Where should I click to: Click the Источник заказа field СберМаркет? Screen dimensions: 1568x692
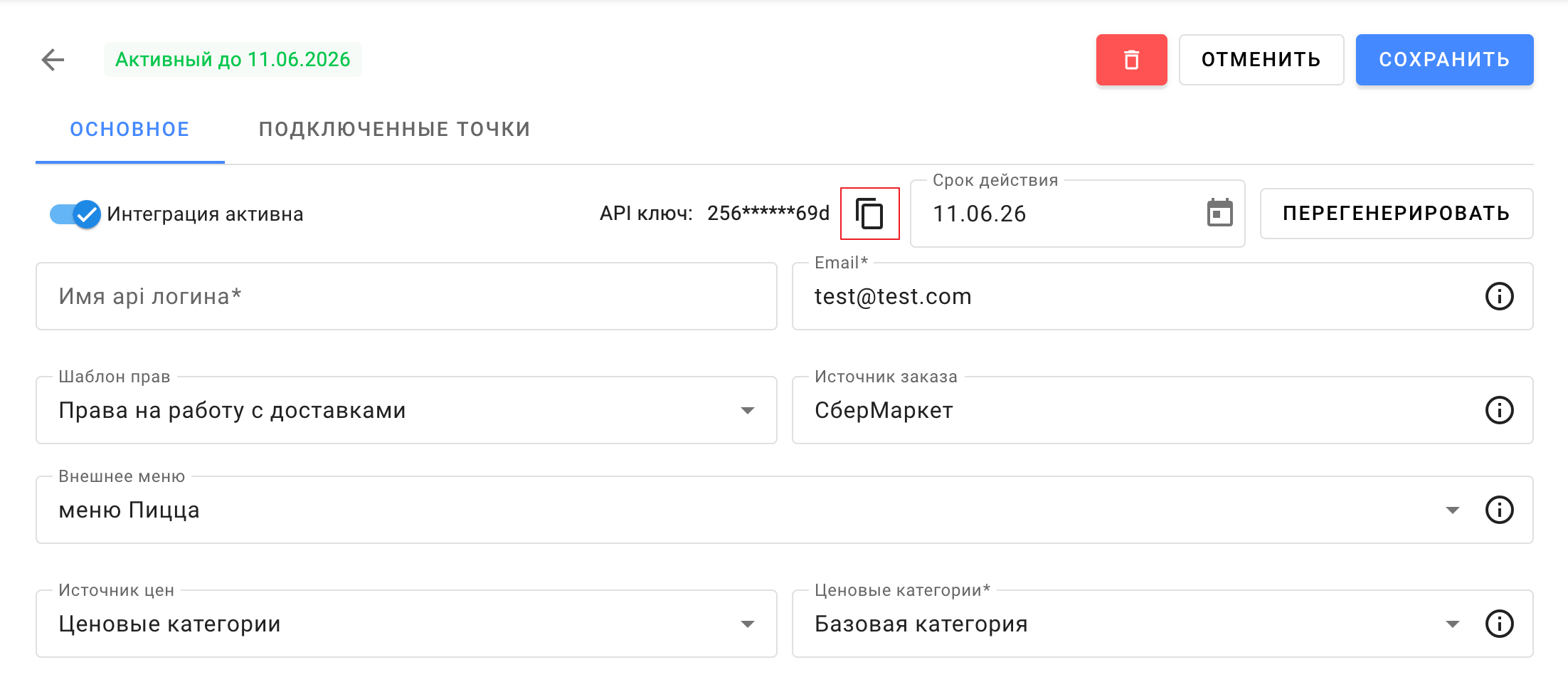pos(1162,410)
